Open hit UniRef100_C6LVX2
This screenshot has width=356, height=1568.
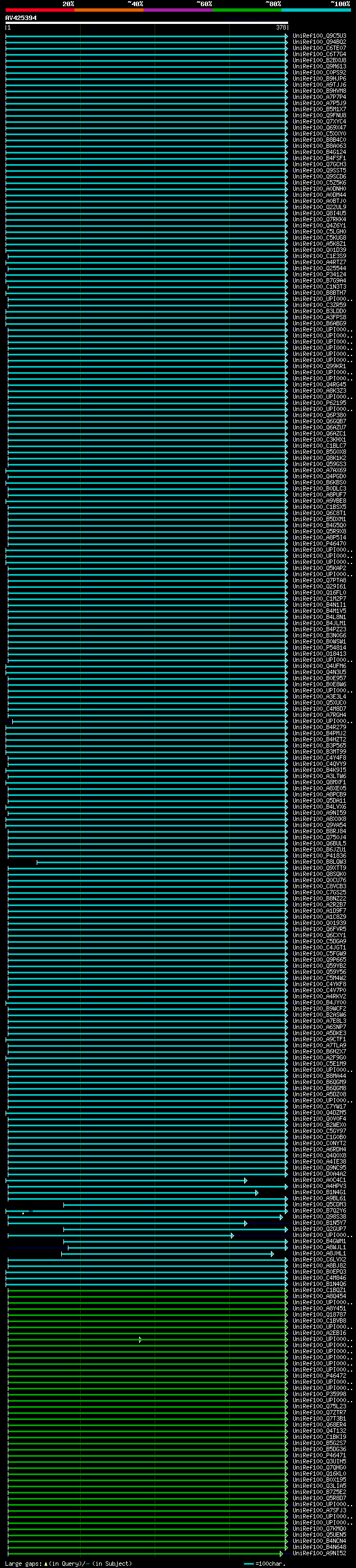(x=319, y=1259)
